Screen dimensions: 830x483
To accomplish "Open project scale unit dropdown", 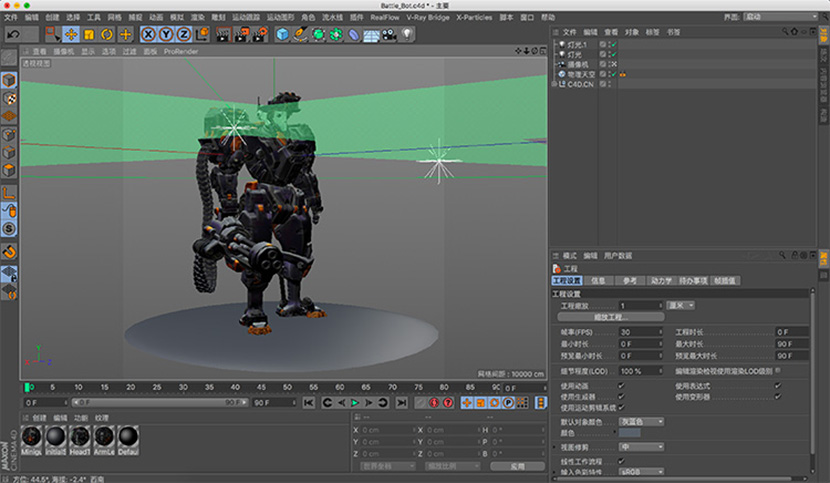I will coord(680,306).
